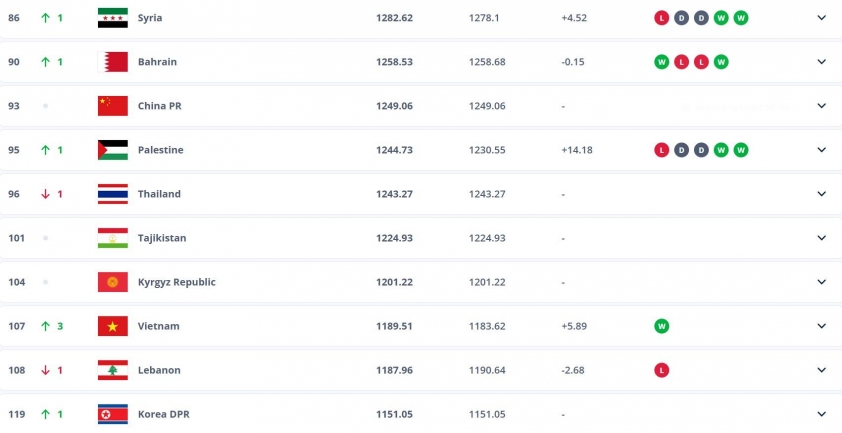
Task: Click the Thailand flag icon
Action: point(112,194)
